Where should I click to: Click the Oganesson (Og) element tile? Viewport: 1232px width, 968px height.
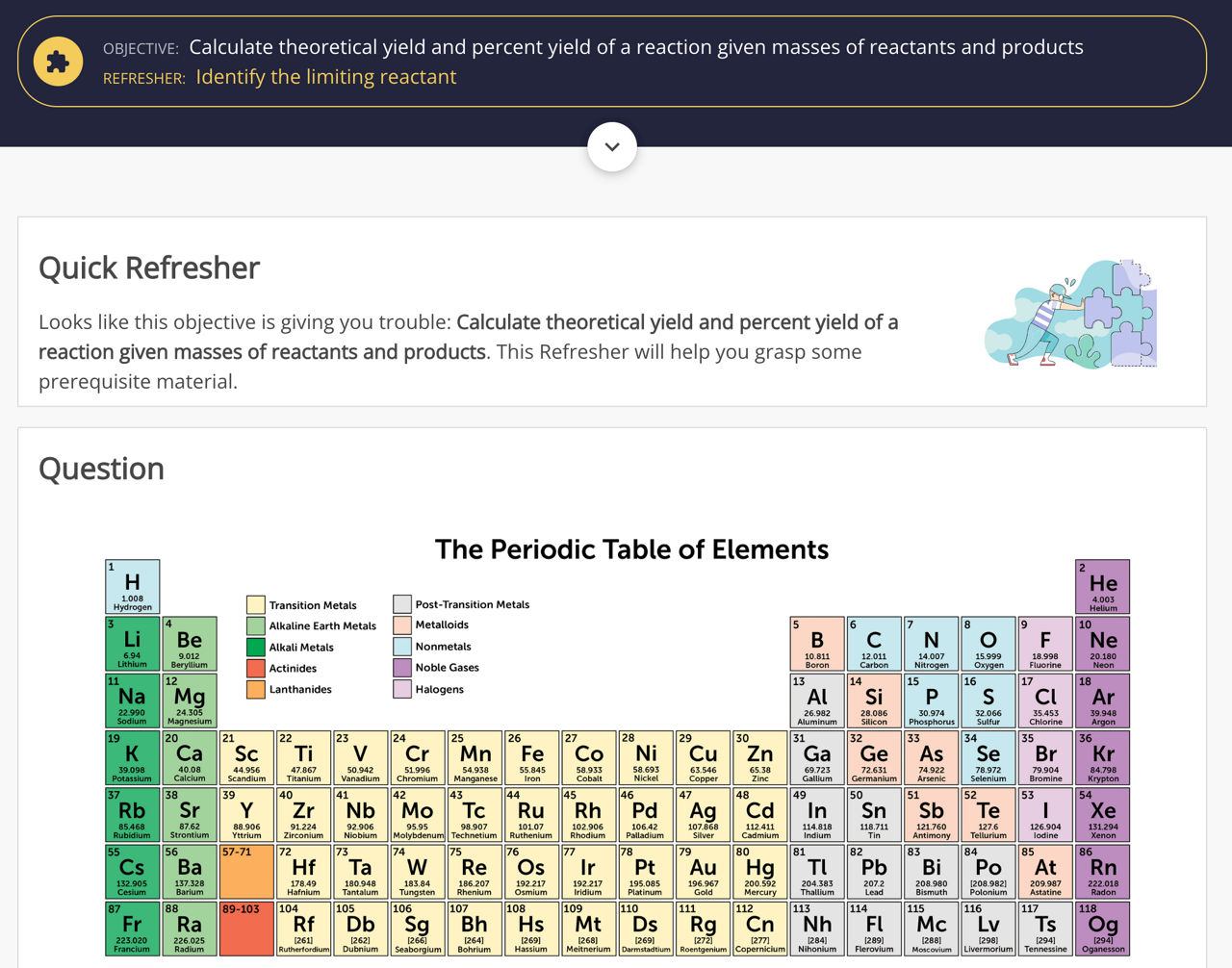1102,929
